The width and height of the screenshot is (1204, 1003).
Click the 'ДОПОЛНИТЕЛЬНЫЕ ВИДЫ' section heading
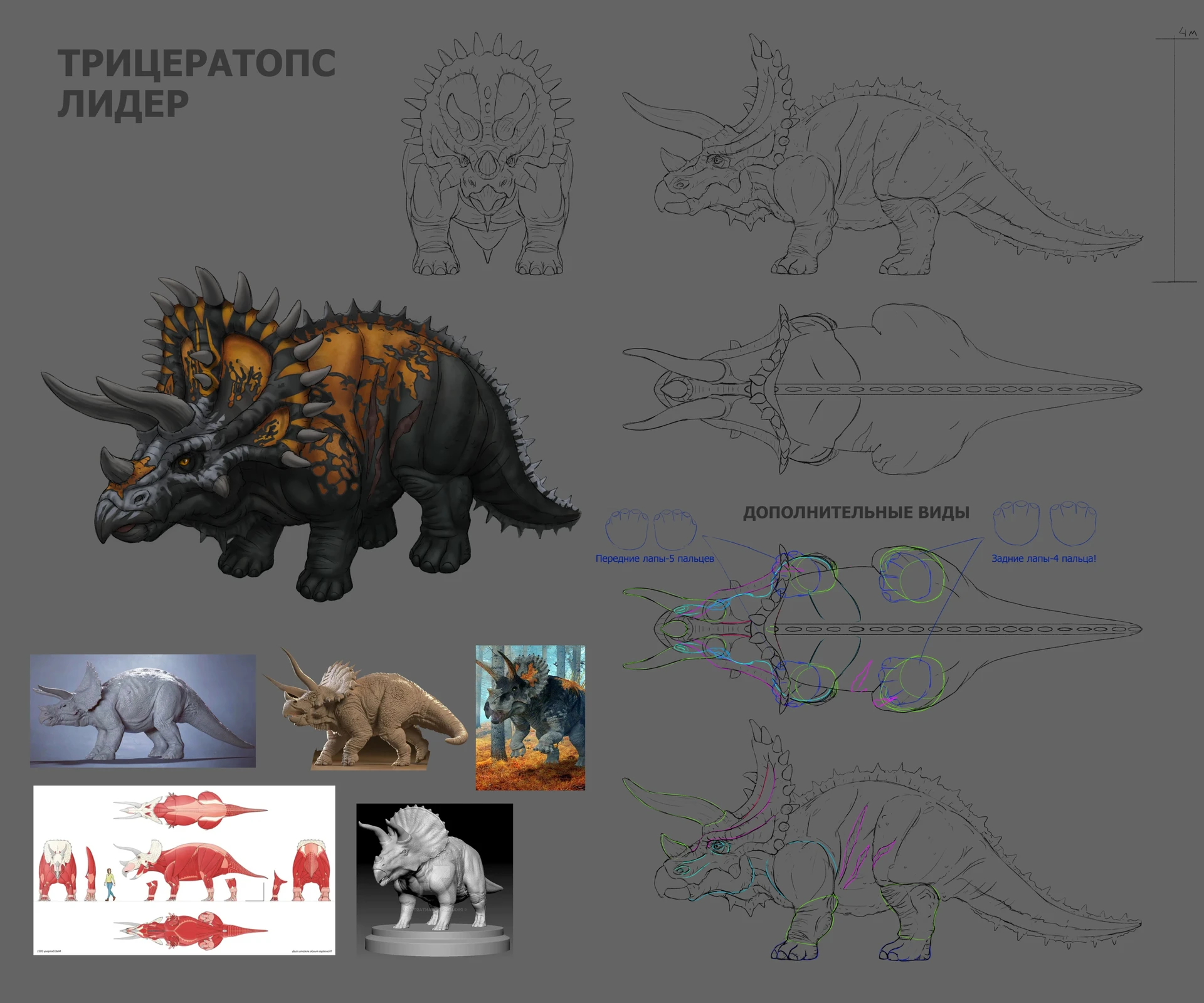pyautogui.click(x=856, y=512)
